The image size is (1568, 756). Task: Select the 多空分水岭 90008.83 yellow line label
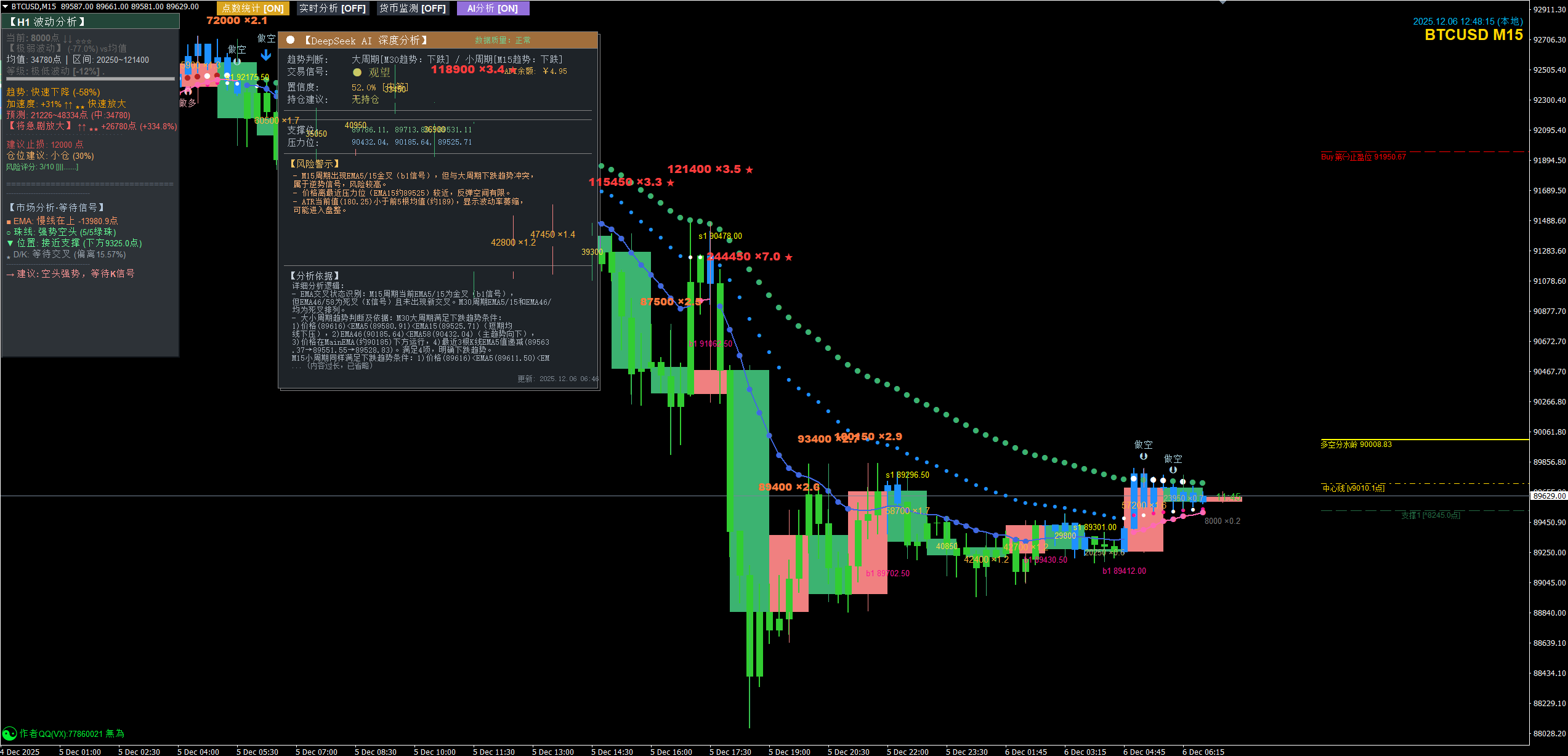click(x=1356, y=444)
